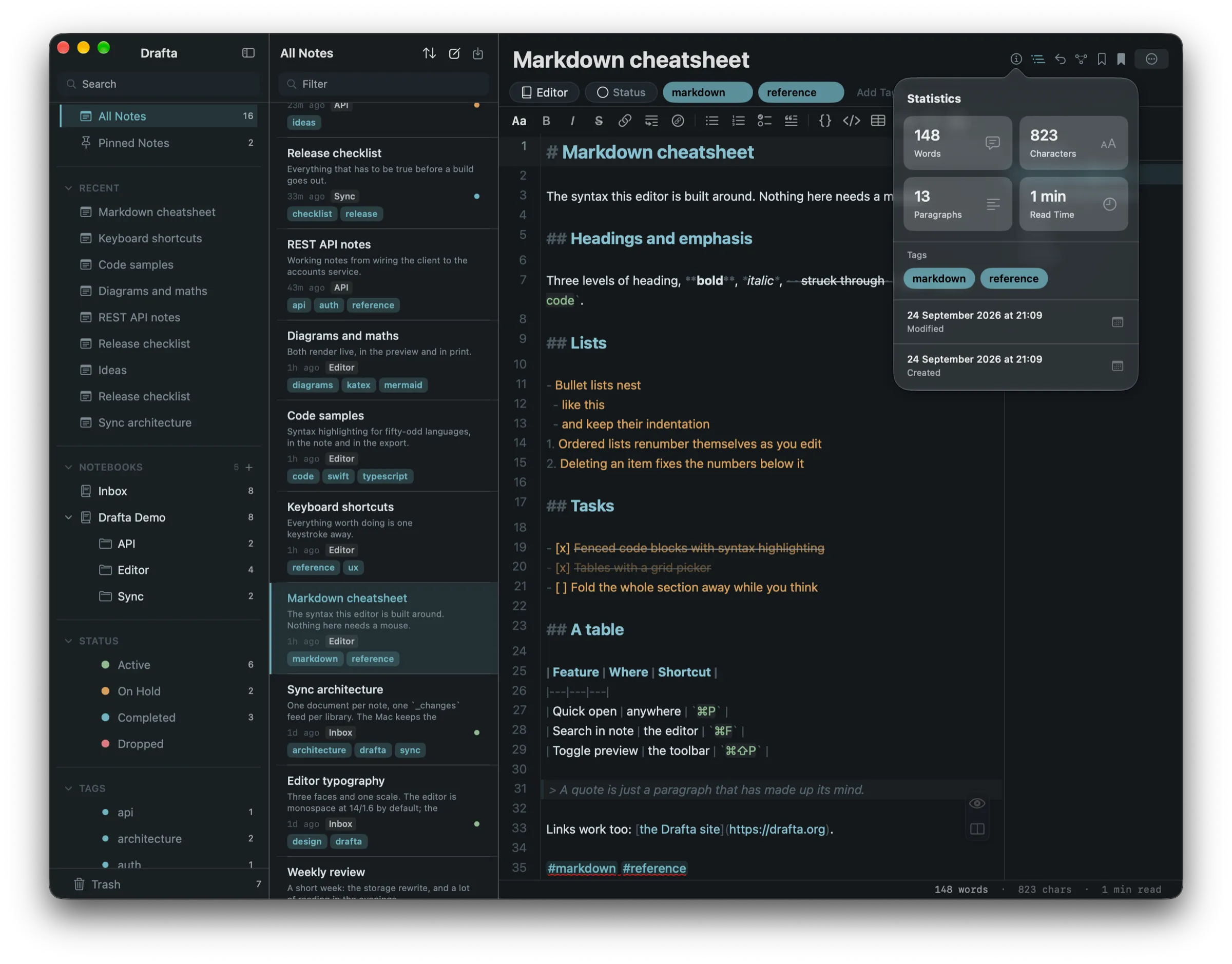Viewport: 1232px width, 964px height.
Task: Click the Add Tag field beside reference
Action: [875, 92]
